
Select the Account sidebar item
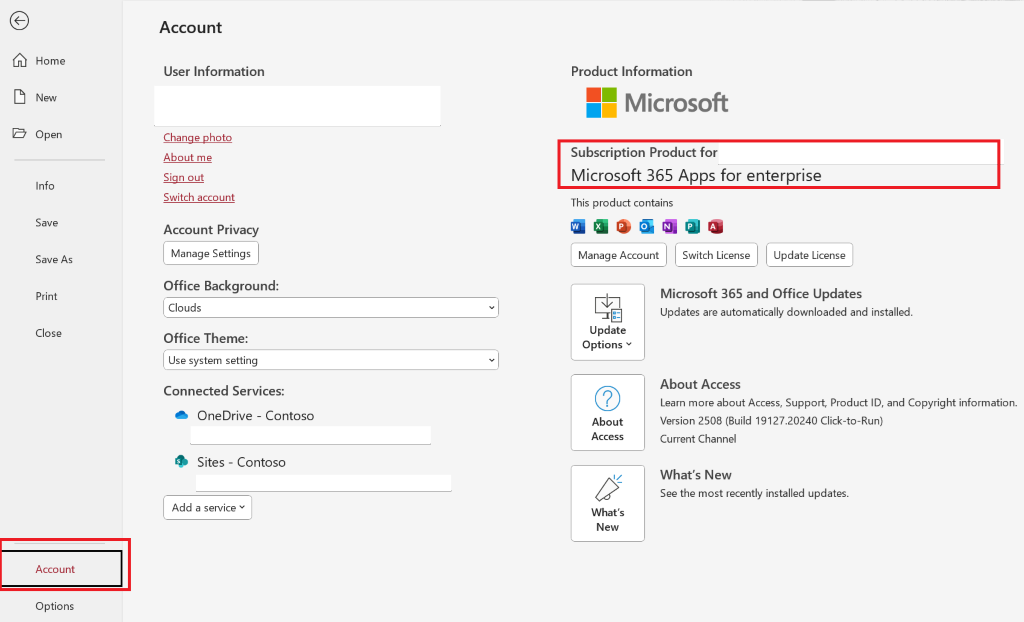click(61, 569)
